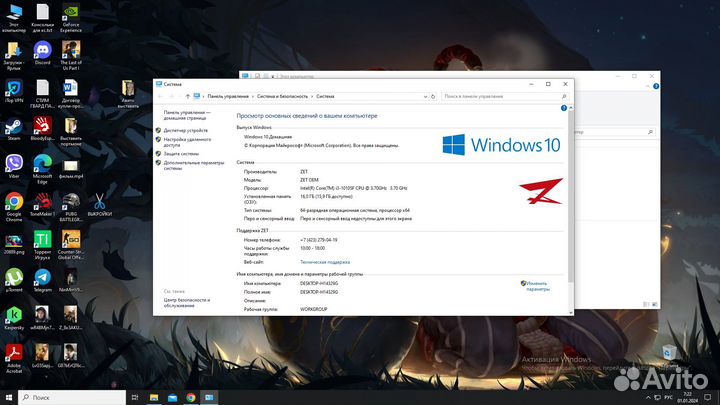This screenshot has width=720, height=405.
Task: Click the active Control Panel taskbar button
Action: (209, 397)
